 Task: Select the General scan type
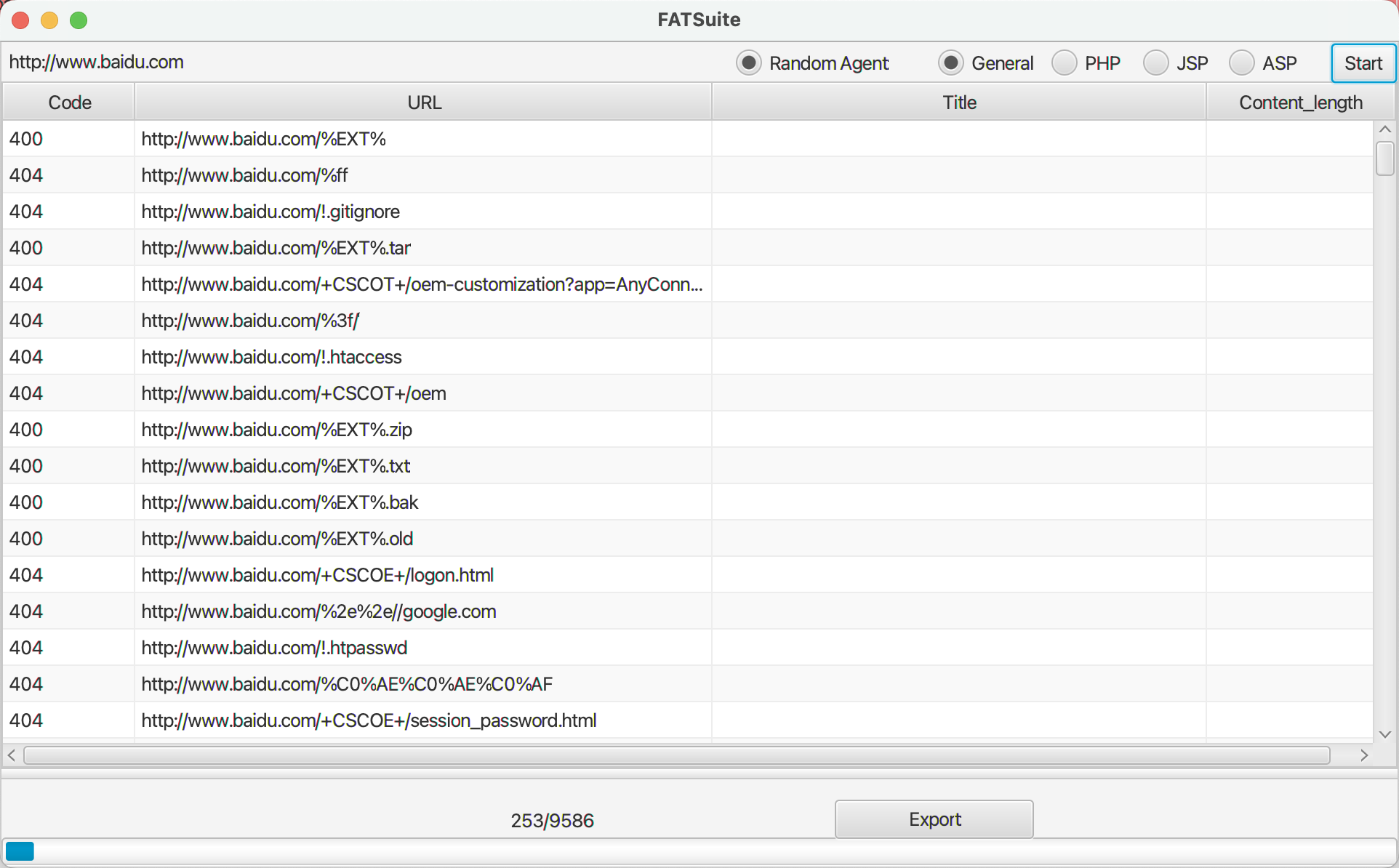pyautogui.click(x=950, y=63)
